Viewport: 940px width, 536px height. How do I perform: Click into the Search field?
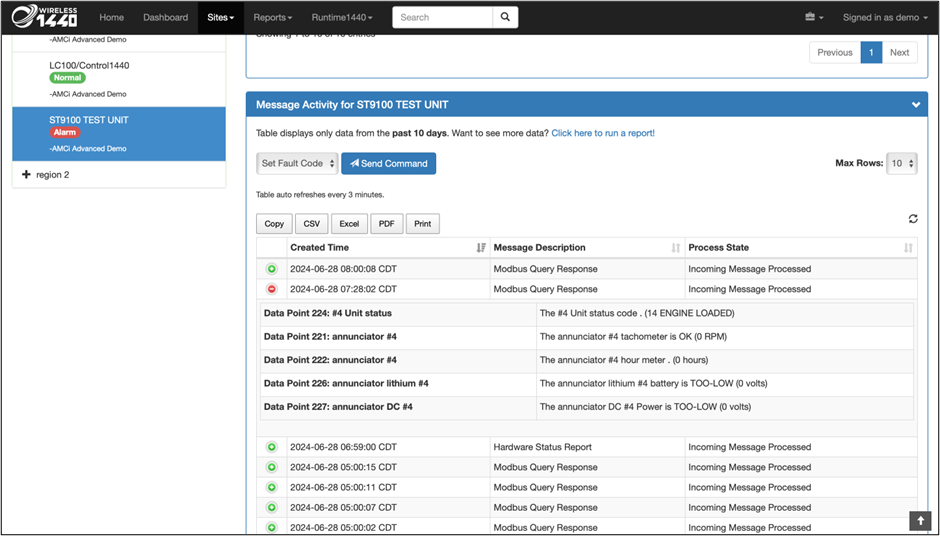point(442,17)
